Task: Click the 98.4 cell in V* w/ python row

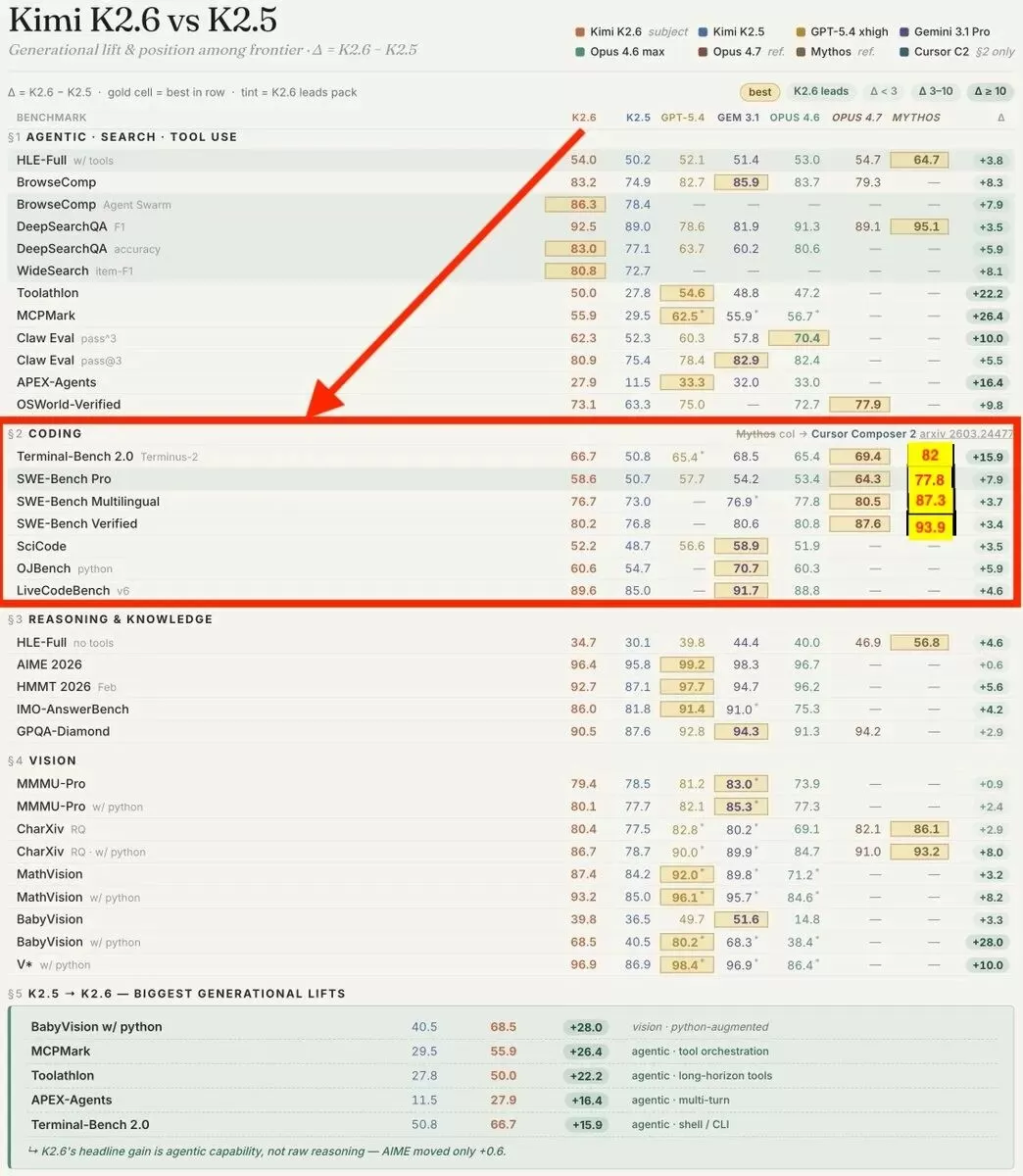Action: pyautogui.click(x=685, y=965)
